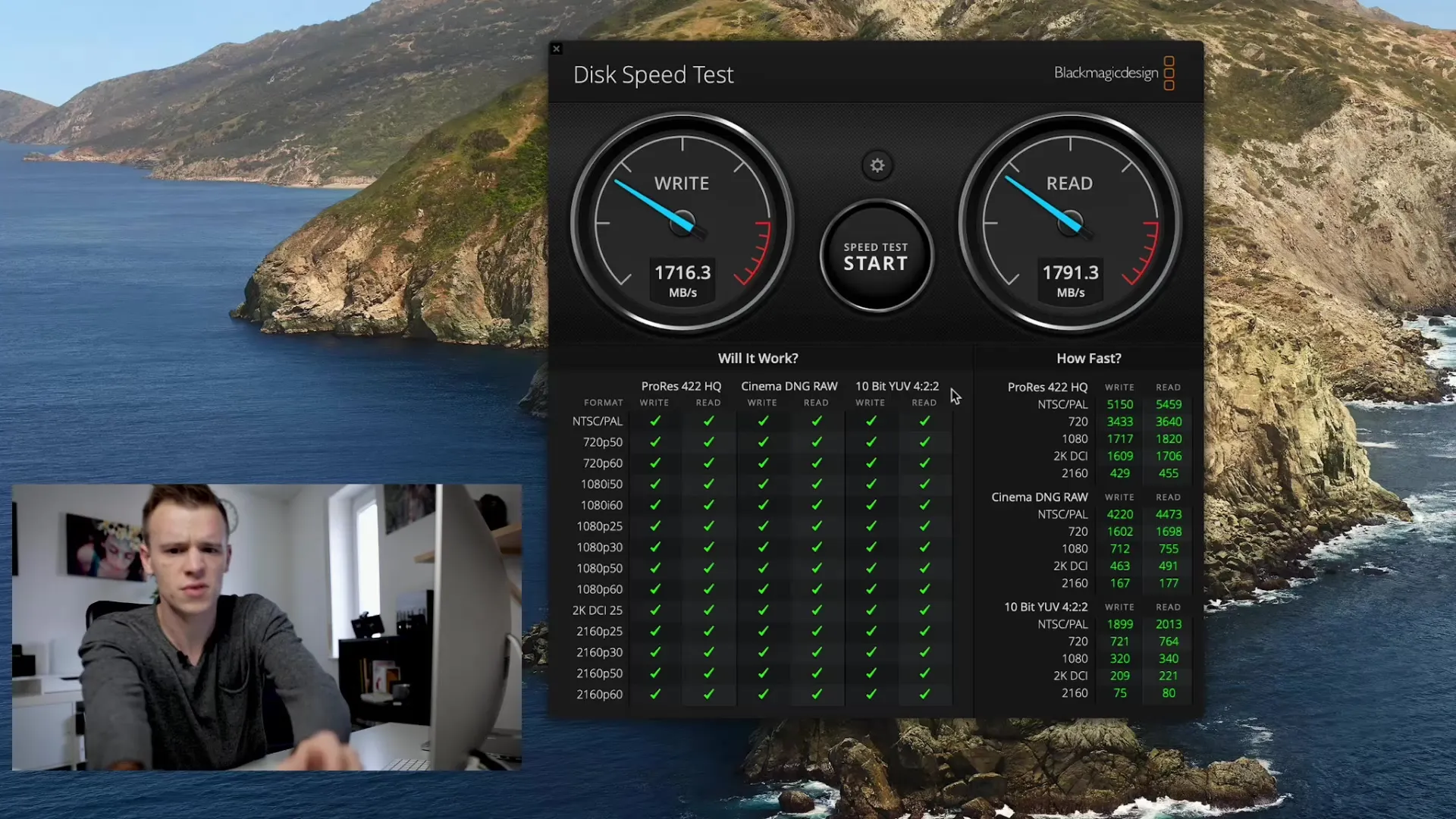Click the WRITE gauge dial

682,222
